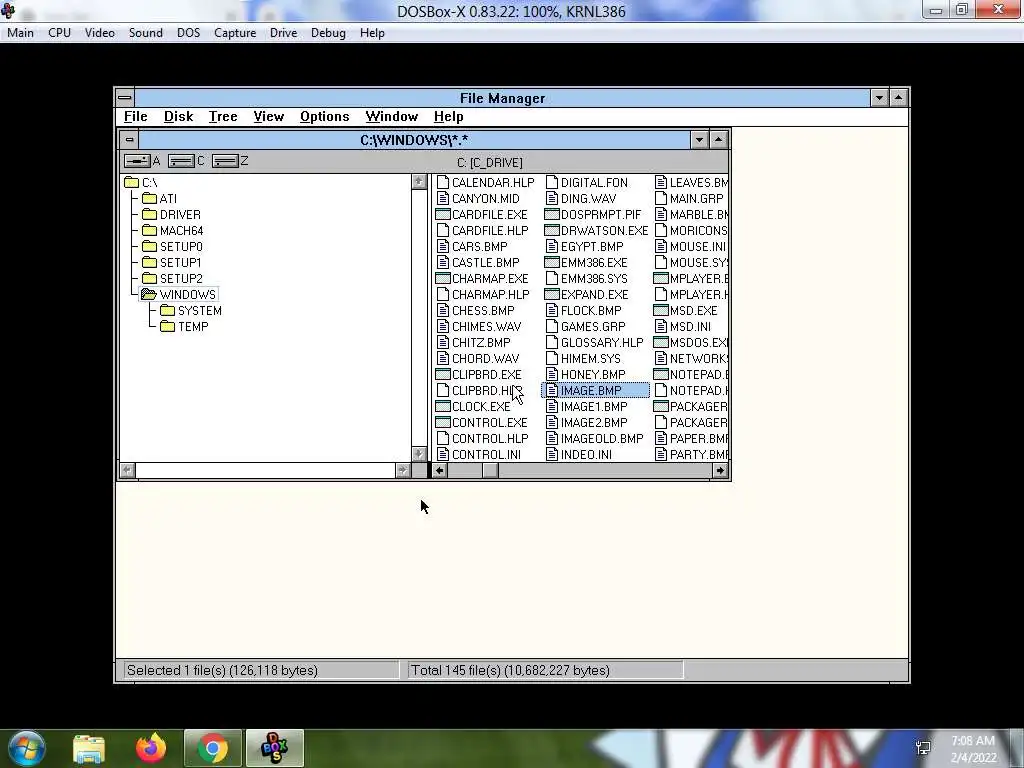Open C:\WINDOWS child window control menu
This screenshot has height=768, width=1024.
pos(129,140)
